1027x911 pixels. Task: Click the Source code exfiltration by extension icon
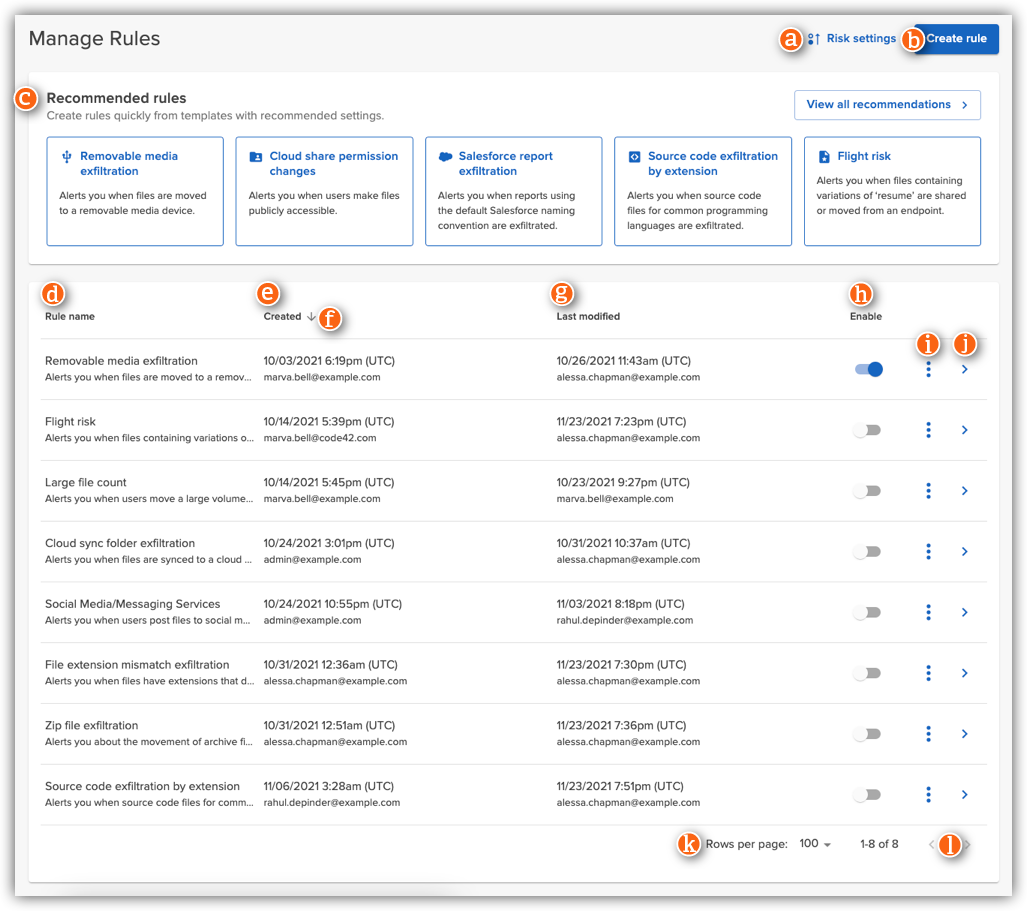(634, 155)
